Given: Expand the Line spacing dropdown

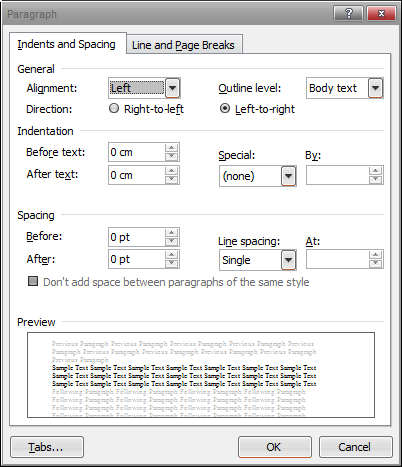Looking at the screenshot, I should 289,260.
